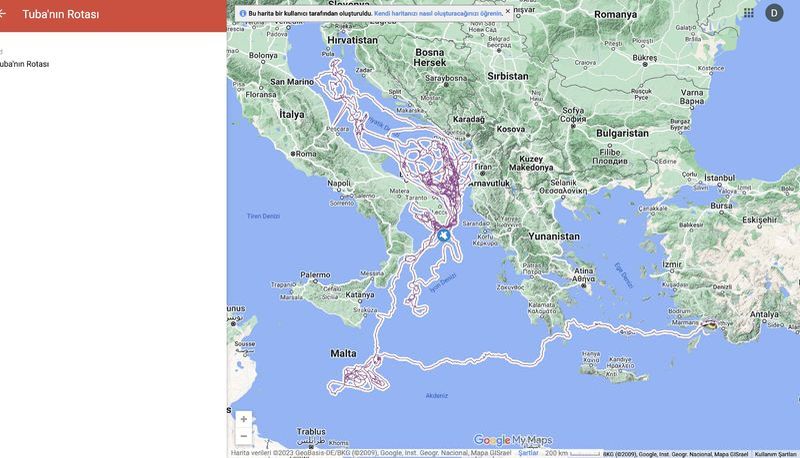Dismiss the info banner with the X
The width and height of the screenshot is (800, 458).
pyautogui.click(x=507, y=12)
